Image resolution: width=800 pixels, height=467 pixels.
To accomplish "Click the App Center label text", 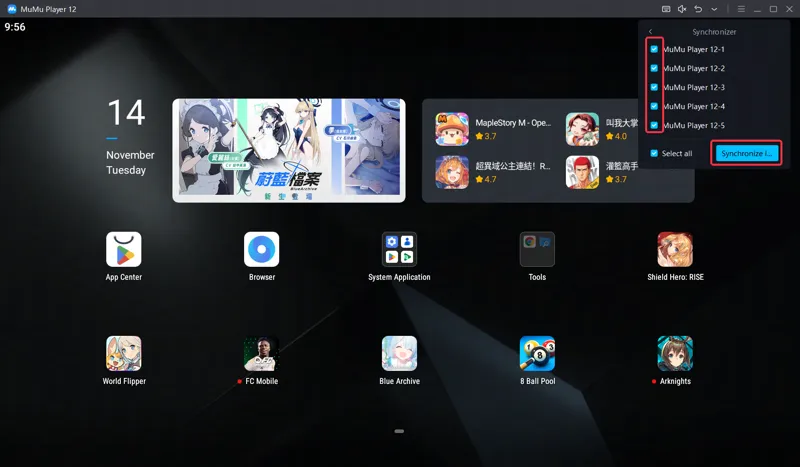I will (x=123, y=277).
